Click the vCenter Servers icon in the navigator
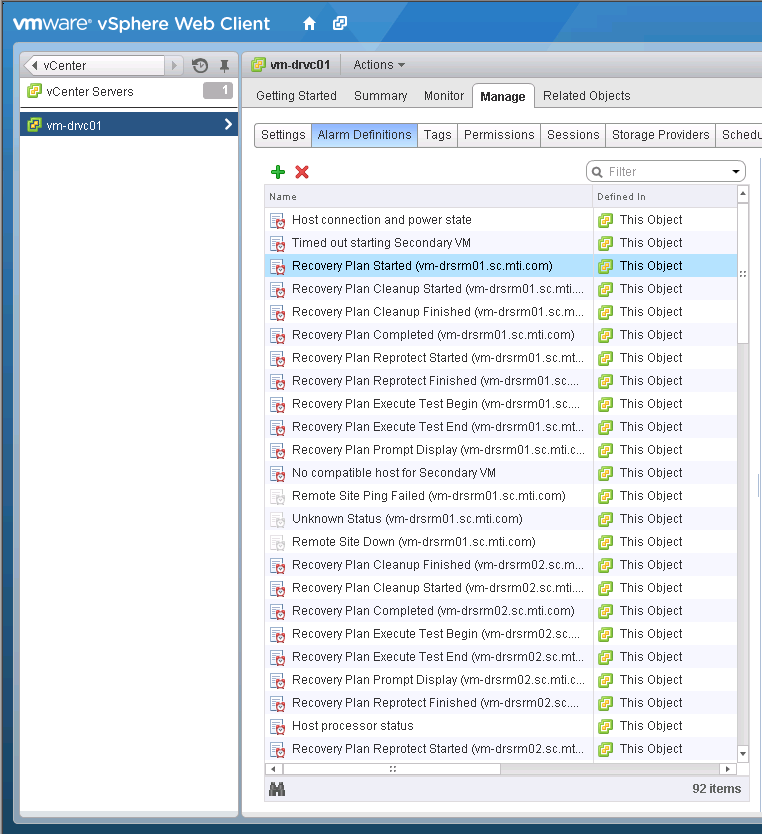The width and height of the screenshot is (762, 834). (34, 92)
